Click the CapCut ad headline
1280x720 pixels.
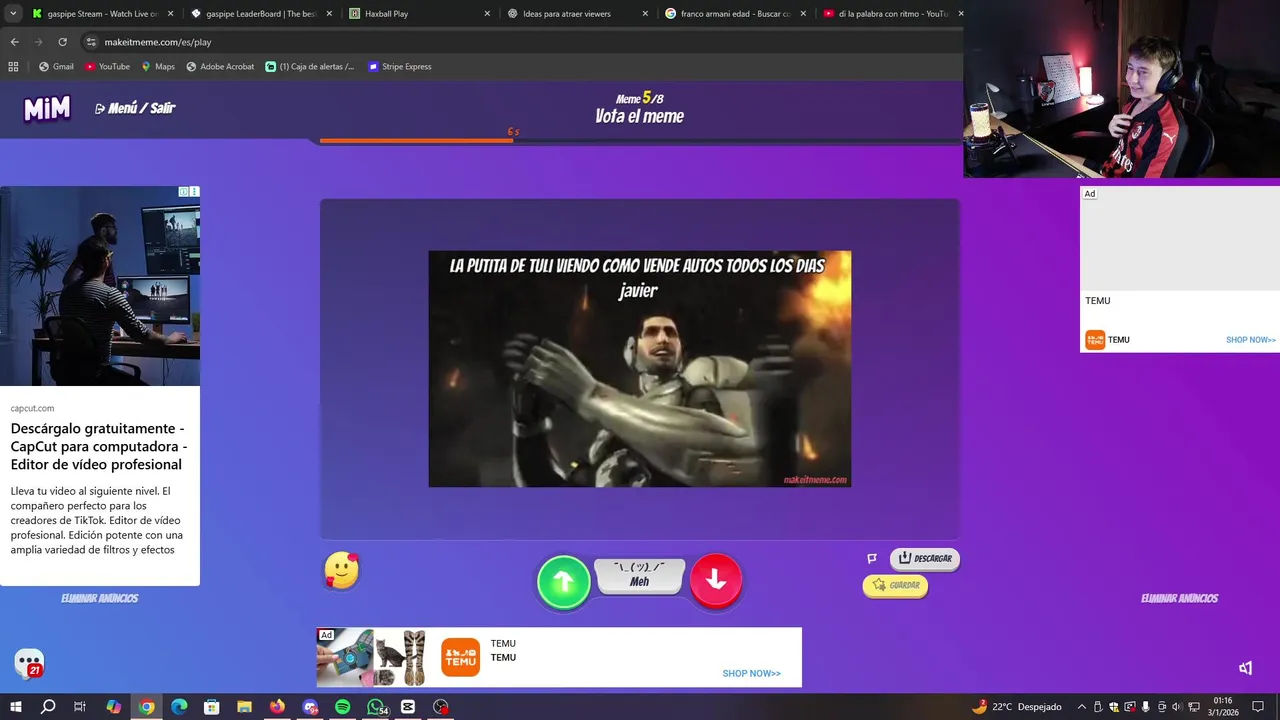(99, 446)
